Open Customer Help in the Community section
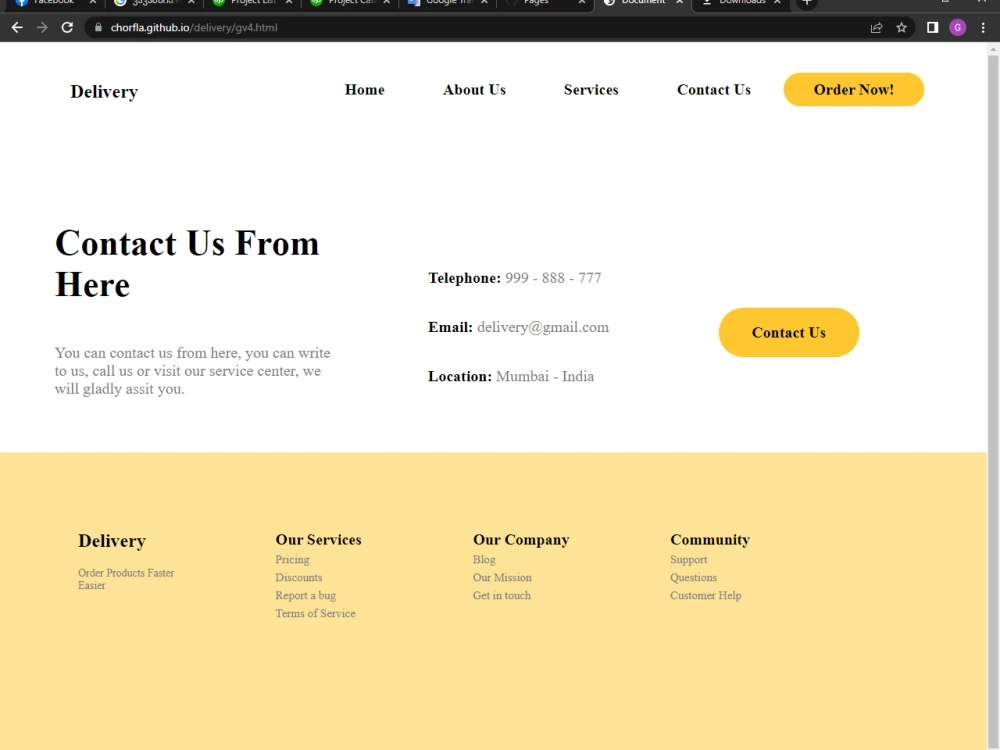 706,595
